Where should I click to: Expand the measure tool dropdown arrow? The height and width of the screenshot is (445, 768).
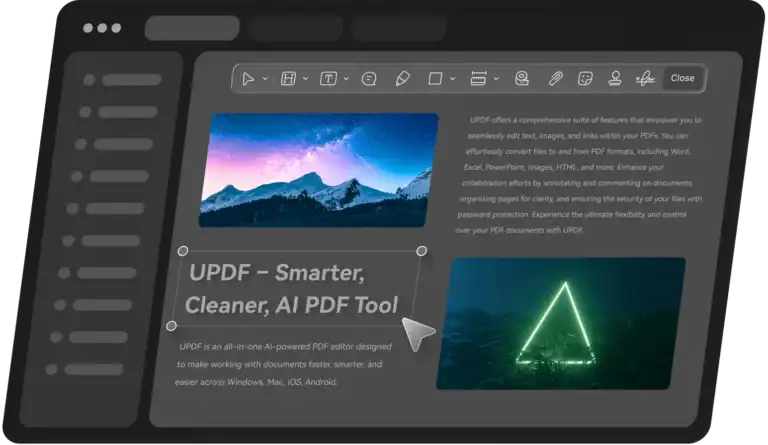pos(496,78)
